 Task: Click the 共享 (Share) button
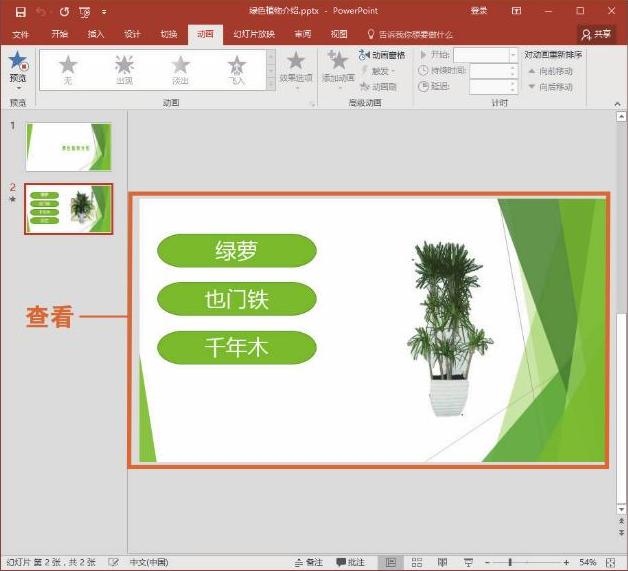(x=596, y=34)
